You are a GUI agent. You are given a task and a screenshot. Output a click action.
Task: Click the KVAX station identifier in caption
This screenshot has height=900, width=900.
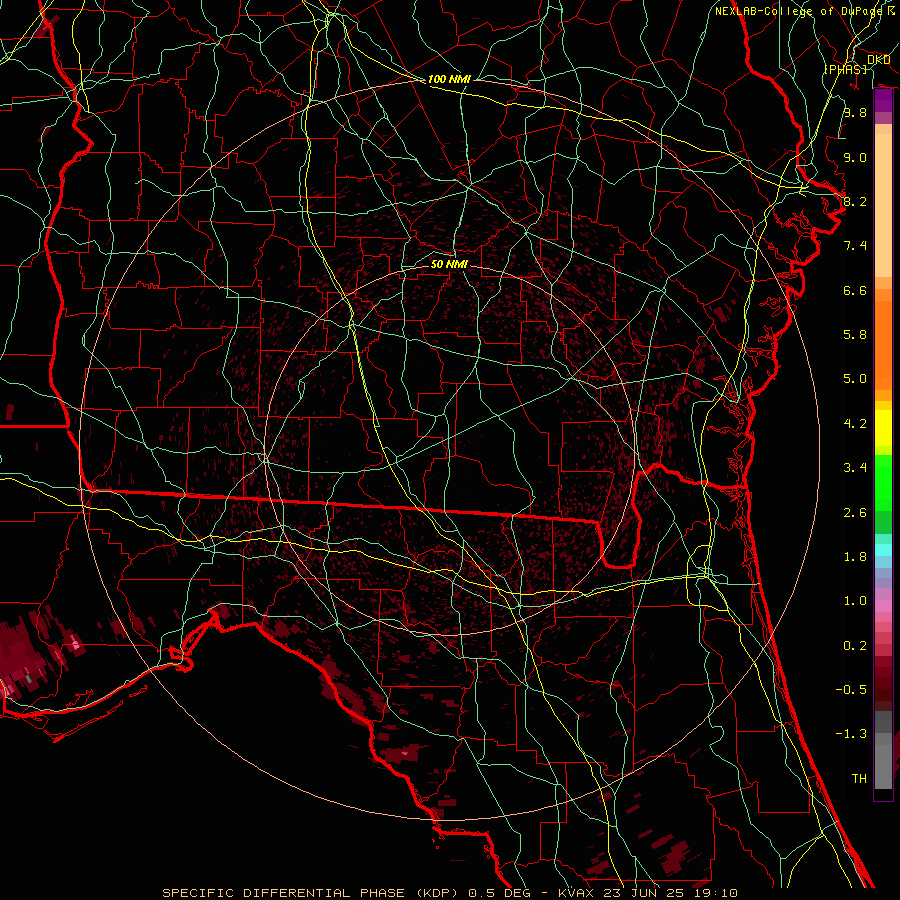point(577,893)
